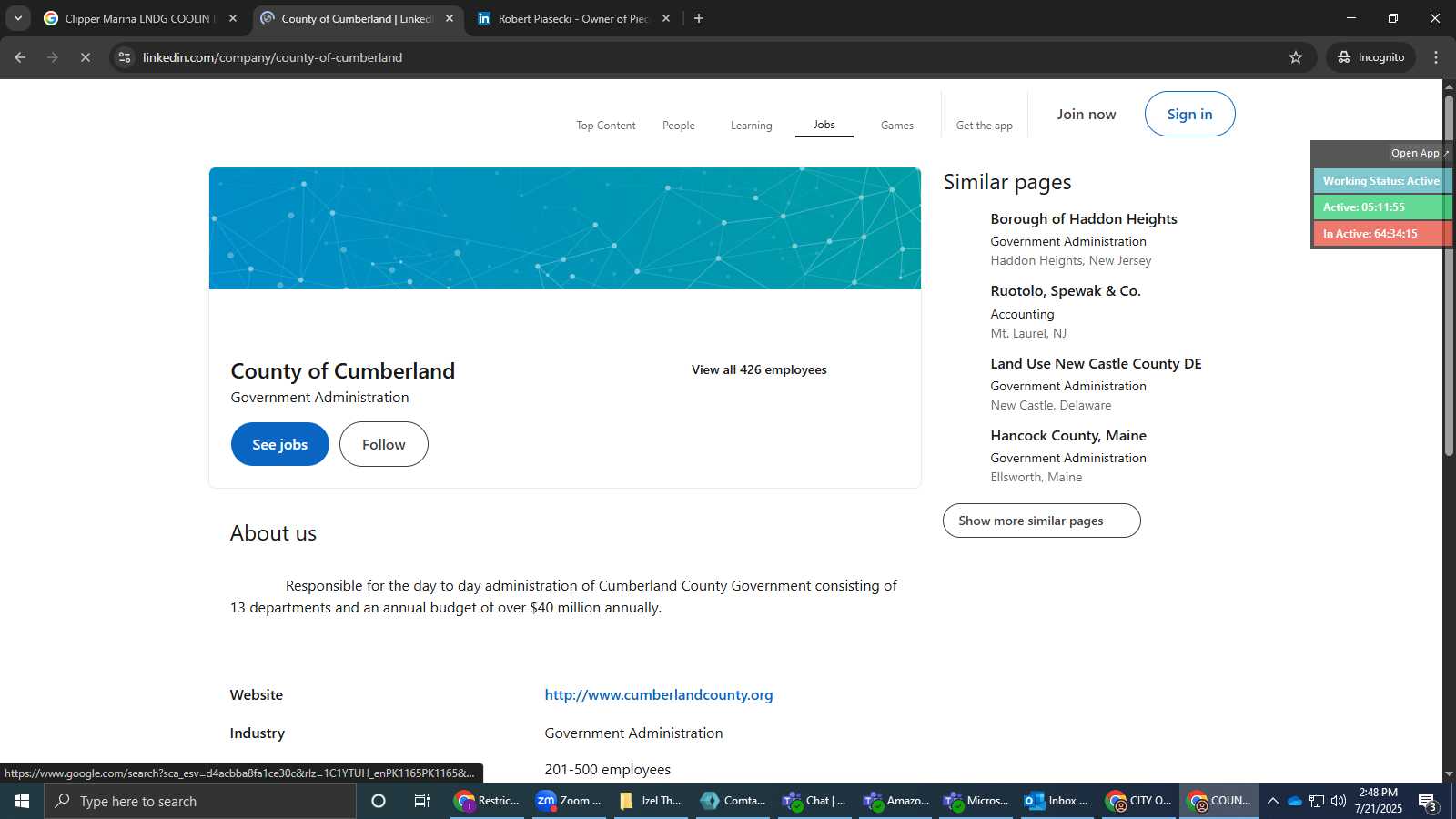Click the Active 05:11:55 timer
The width and height of the screenshot is (1456, 819).
(x=1381, y=207)
